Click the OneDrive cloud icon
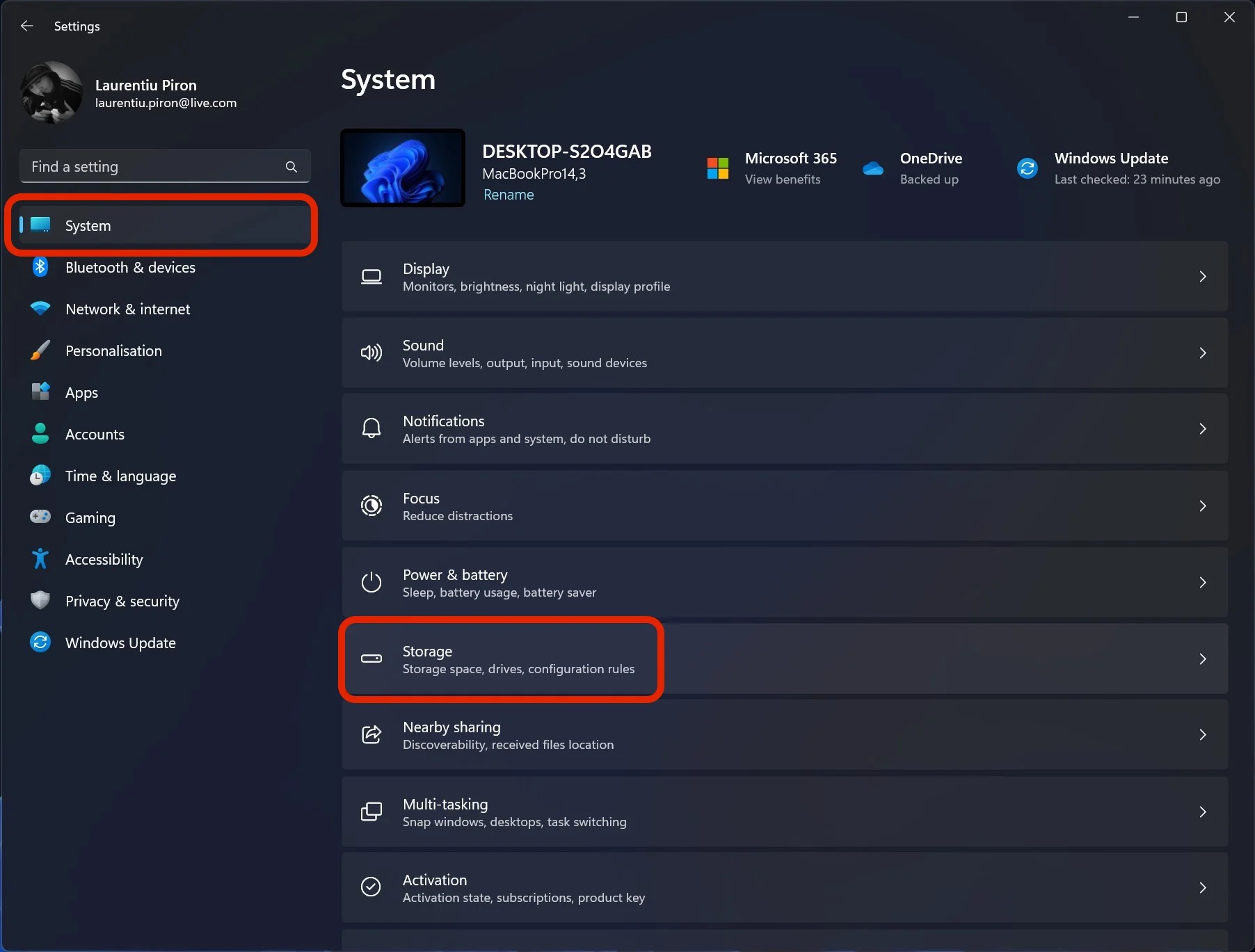Image resolution: width=1255 pixels, height=952 pixels. coord(873,168)
